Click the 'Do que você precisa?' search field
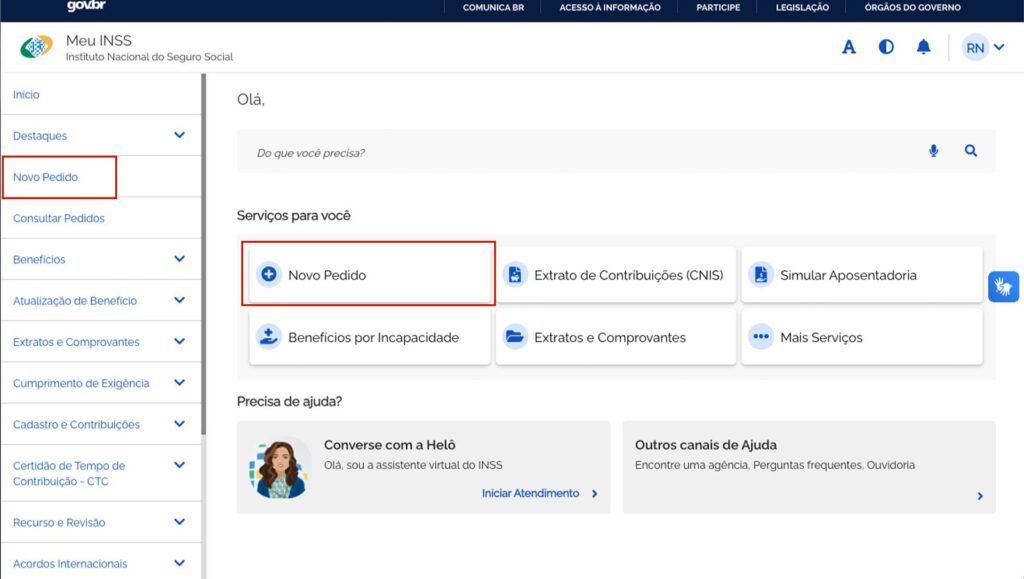The width and height of the screenshot is (1024, 579). [x=588, y=151]
